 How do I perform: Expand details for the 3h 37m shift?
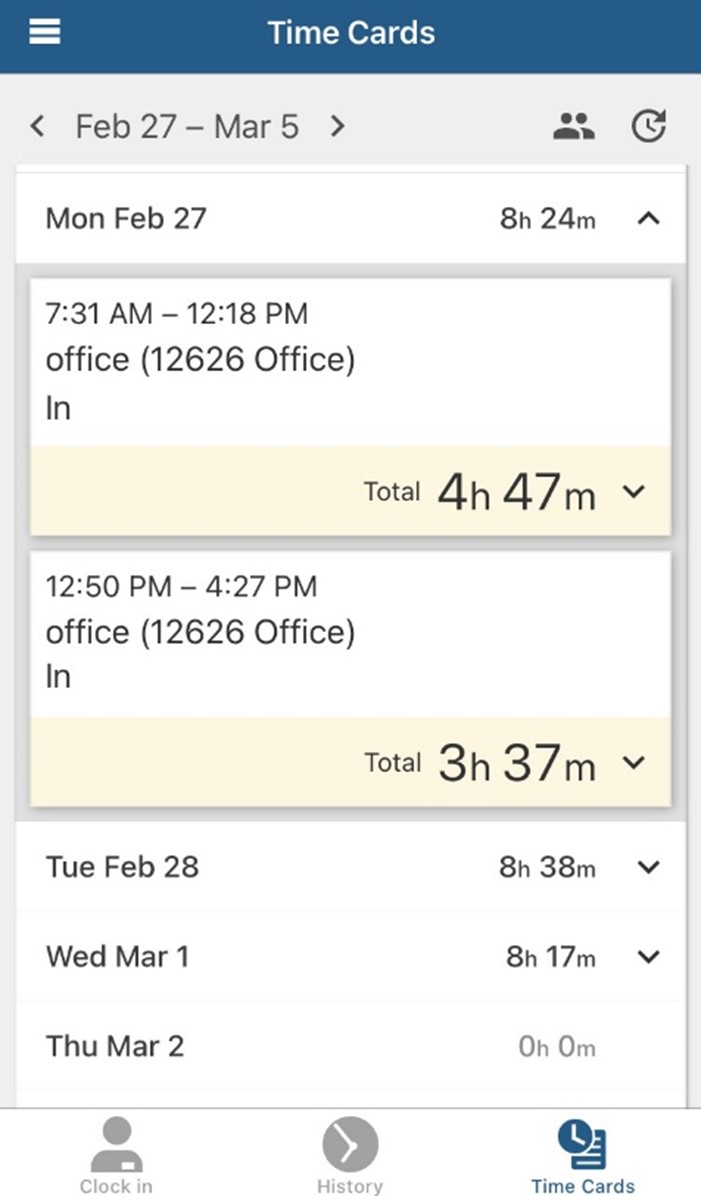(634, 763)
